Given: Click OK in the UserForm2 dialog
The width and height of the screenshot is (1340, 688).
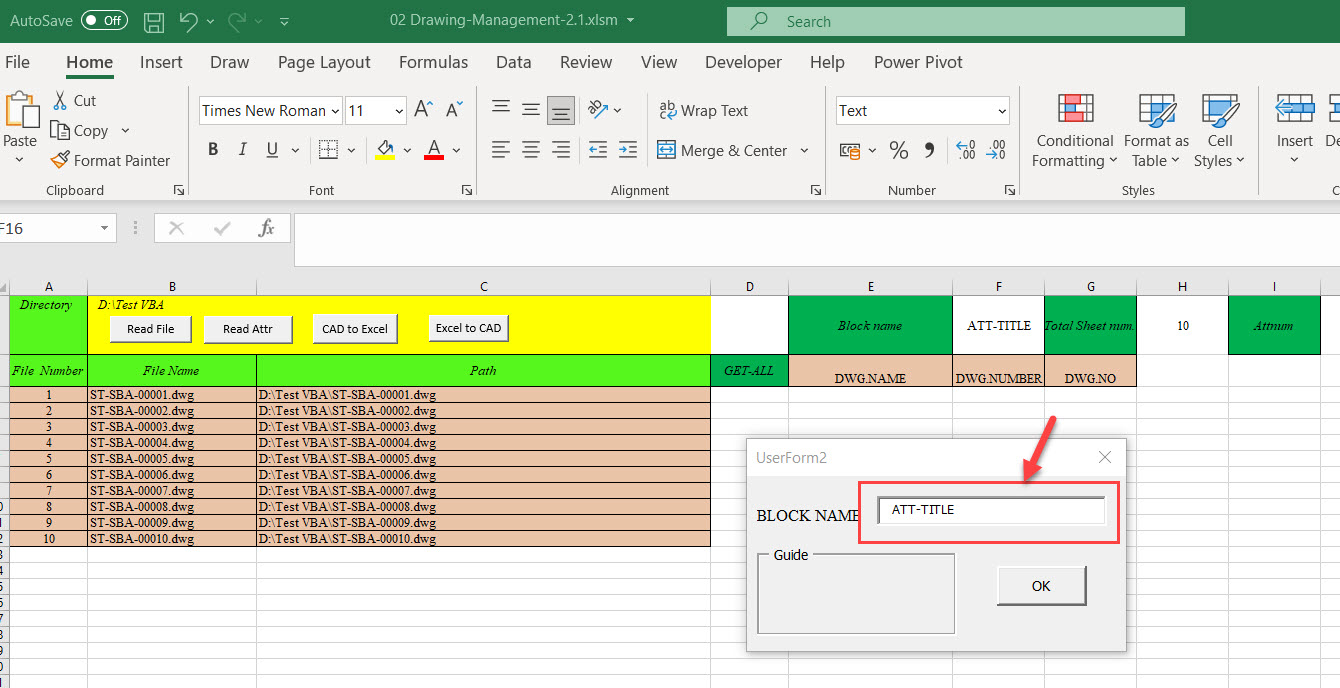Looking at the screenshot, I should coord(1041,586).
